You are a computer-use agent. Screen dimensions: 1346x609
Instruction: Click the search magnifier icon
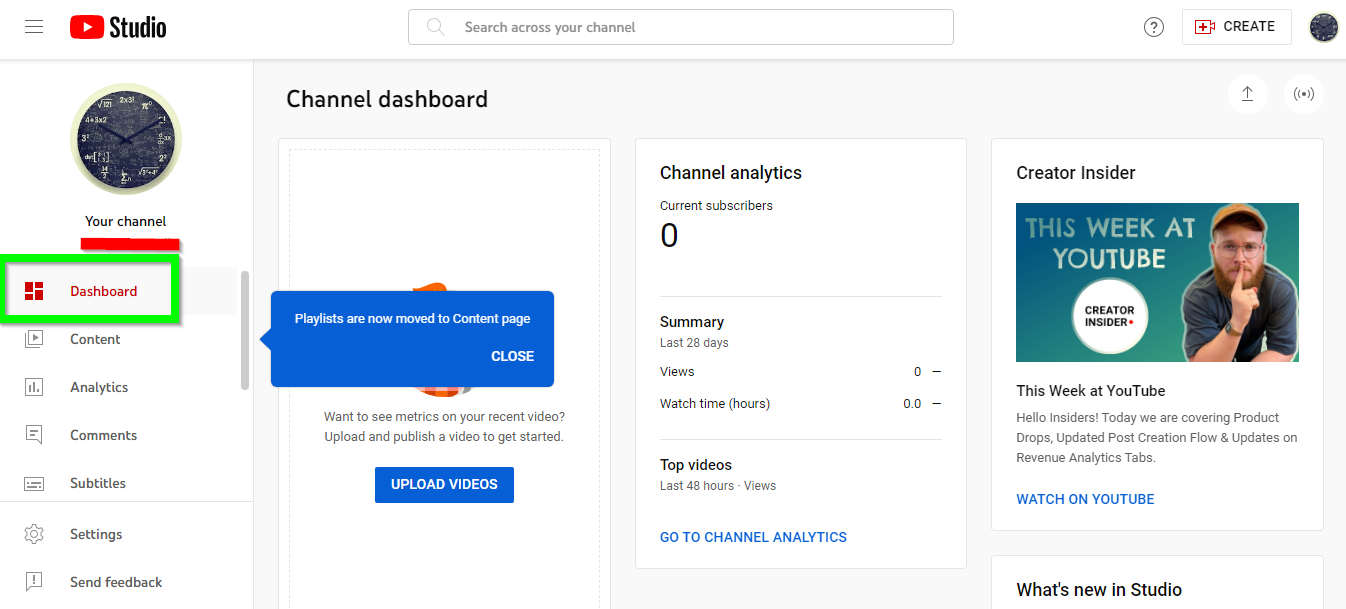click(436, 27)
